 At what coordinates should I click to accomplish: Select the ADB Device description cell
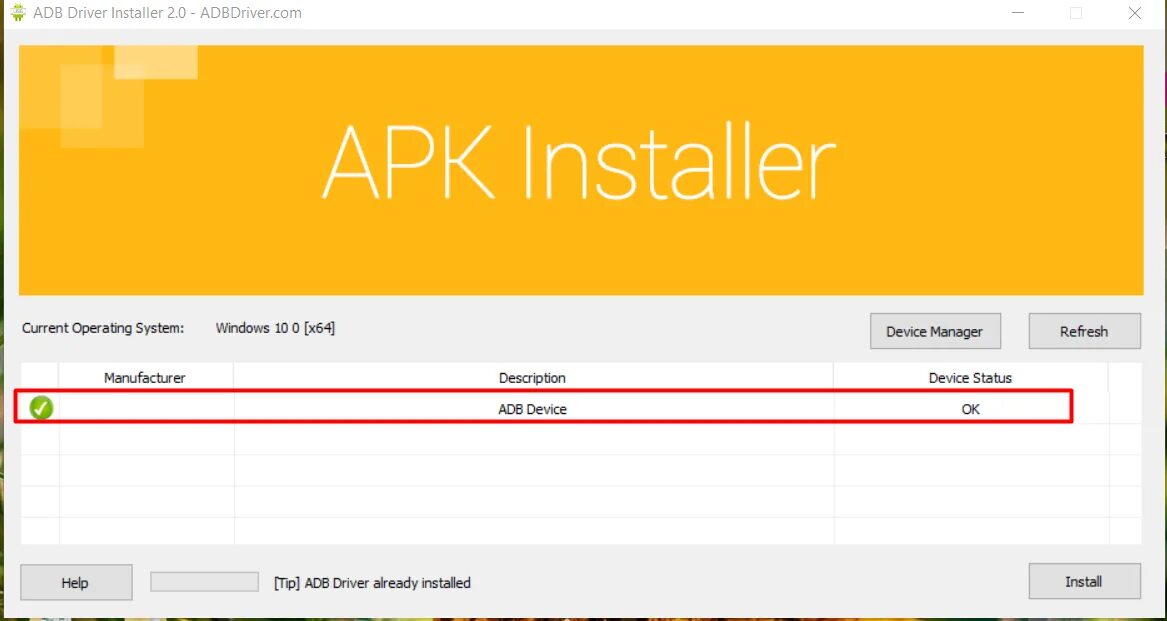(x=533, y=409)
